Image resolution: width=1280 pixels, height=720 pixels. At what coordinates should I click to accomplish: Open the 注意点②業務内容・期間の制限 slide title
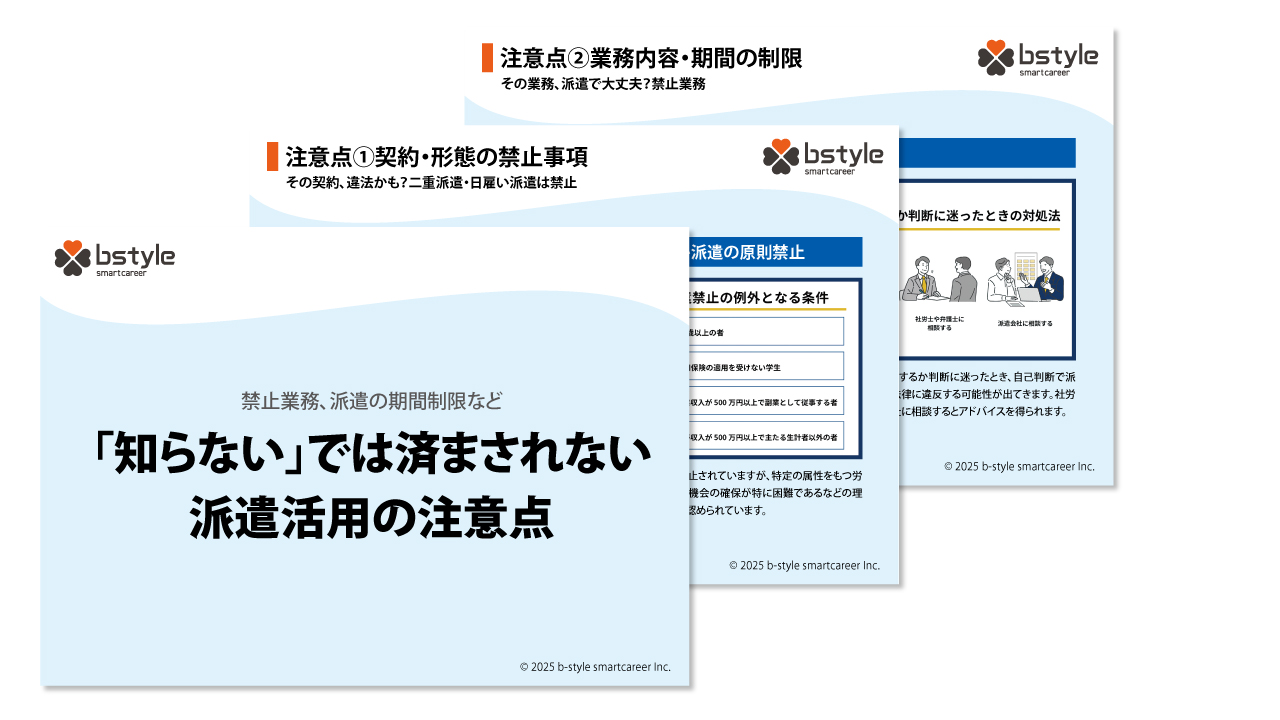[651, 58]
